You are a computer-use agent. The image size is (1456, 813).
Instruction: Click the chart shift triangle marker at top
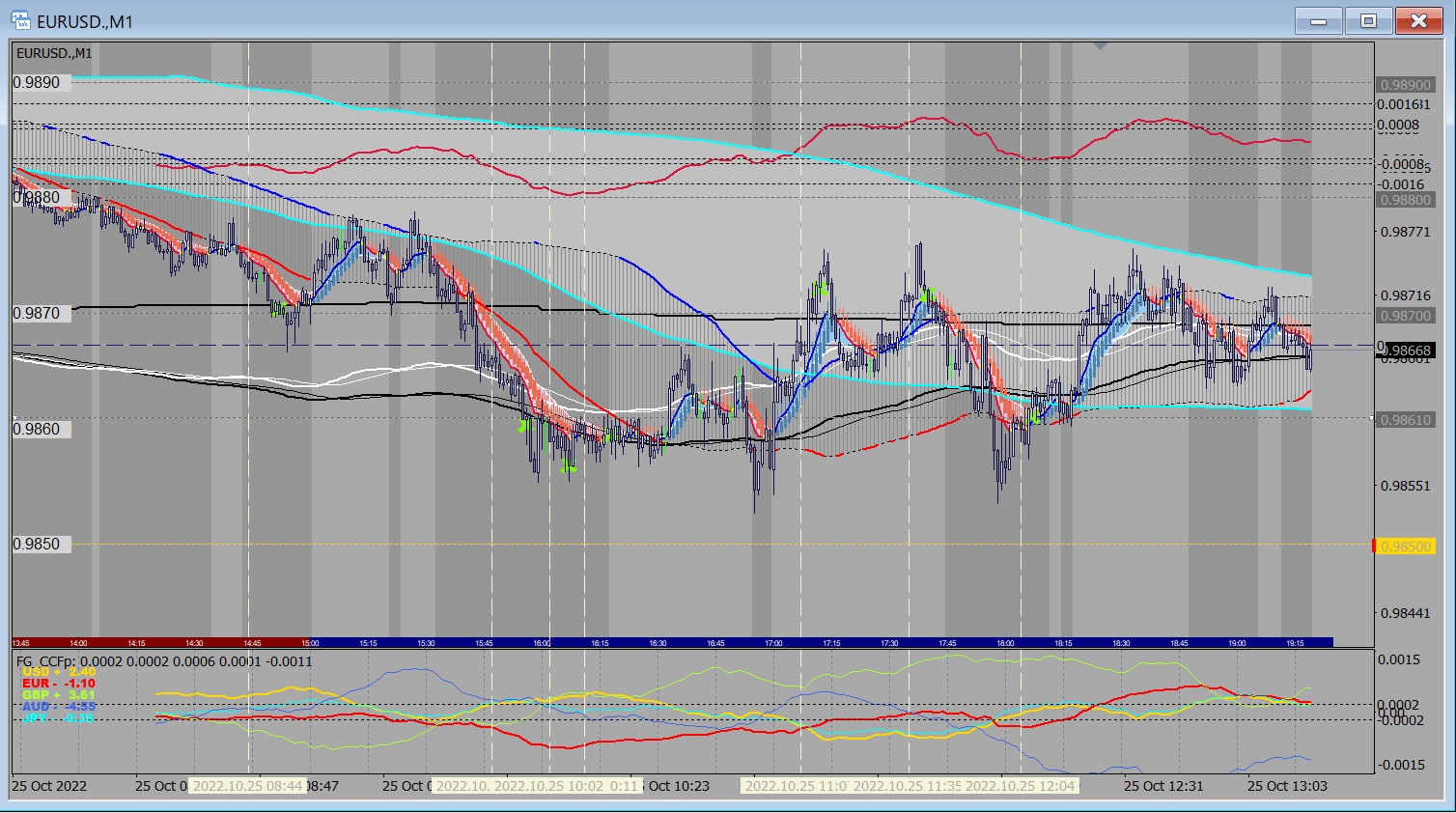pos(1100,45)
